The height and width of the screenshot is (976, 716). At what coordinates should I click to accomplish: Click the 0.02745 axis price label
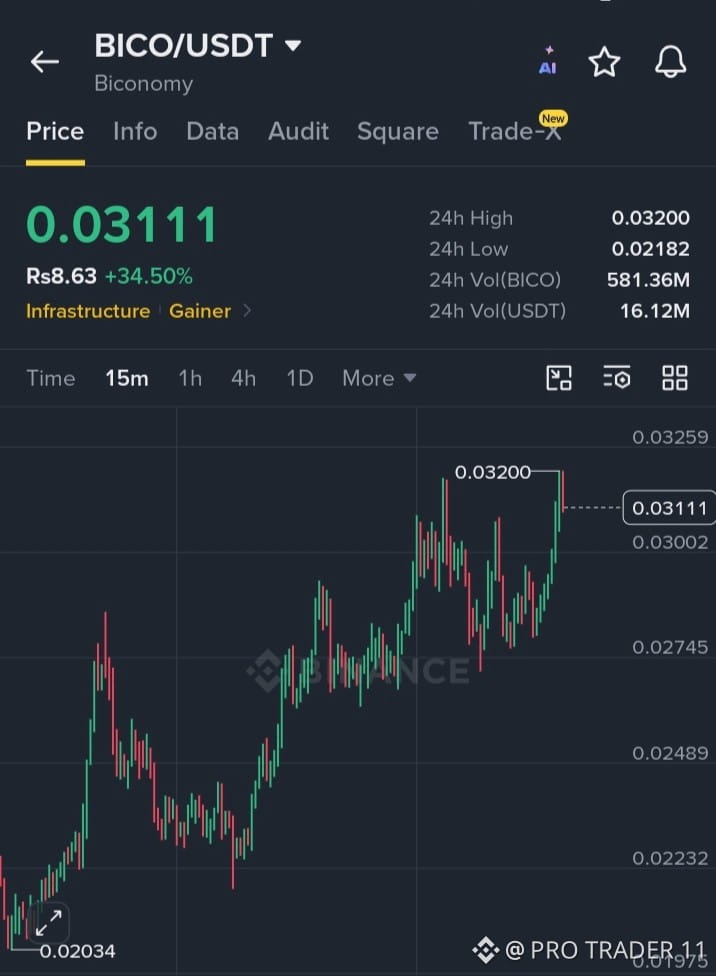click(670, 647)
